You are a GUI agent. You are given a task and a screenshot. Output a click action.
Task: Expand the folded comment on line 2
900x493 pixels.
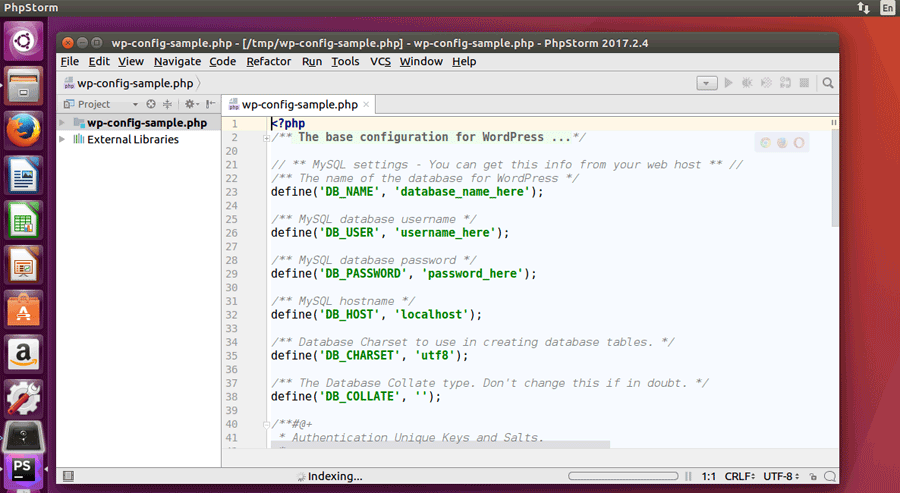[x=266, y=138]
